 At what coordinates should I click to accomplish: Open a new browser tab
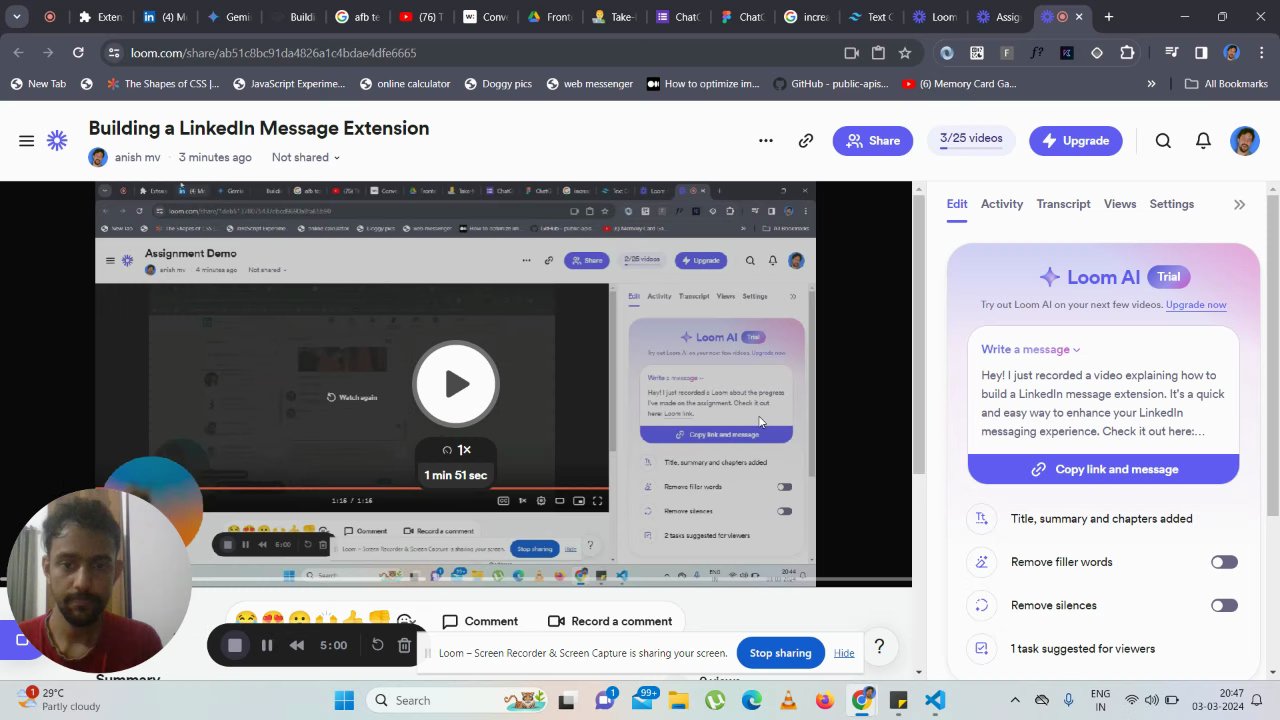point(1109,17)
